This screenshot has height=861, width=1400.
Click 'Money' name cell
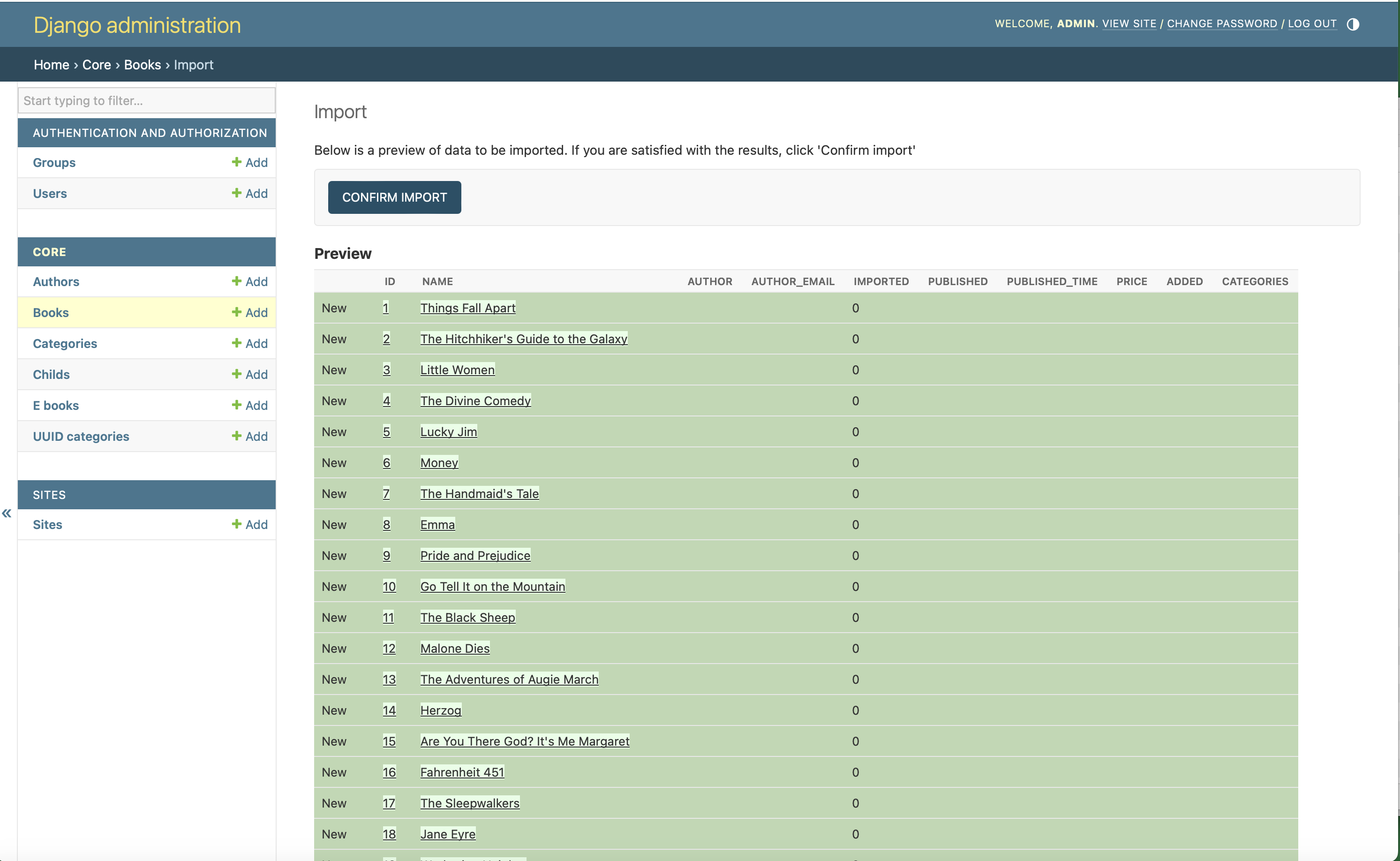click(439, 462)
